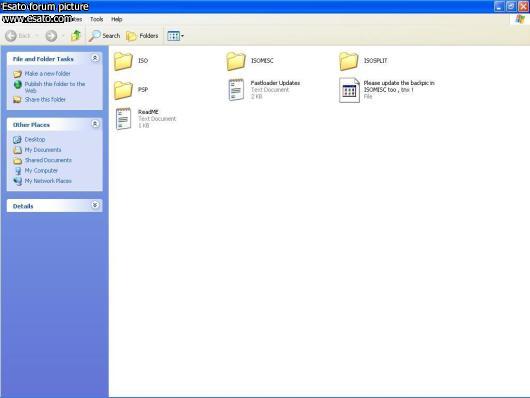The height and width of the screenshot is (398, 530).
Task: Toggle the Folders pane button
Action: point(142,36)
